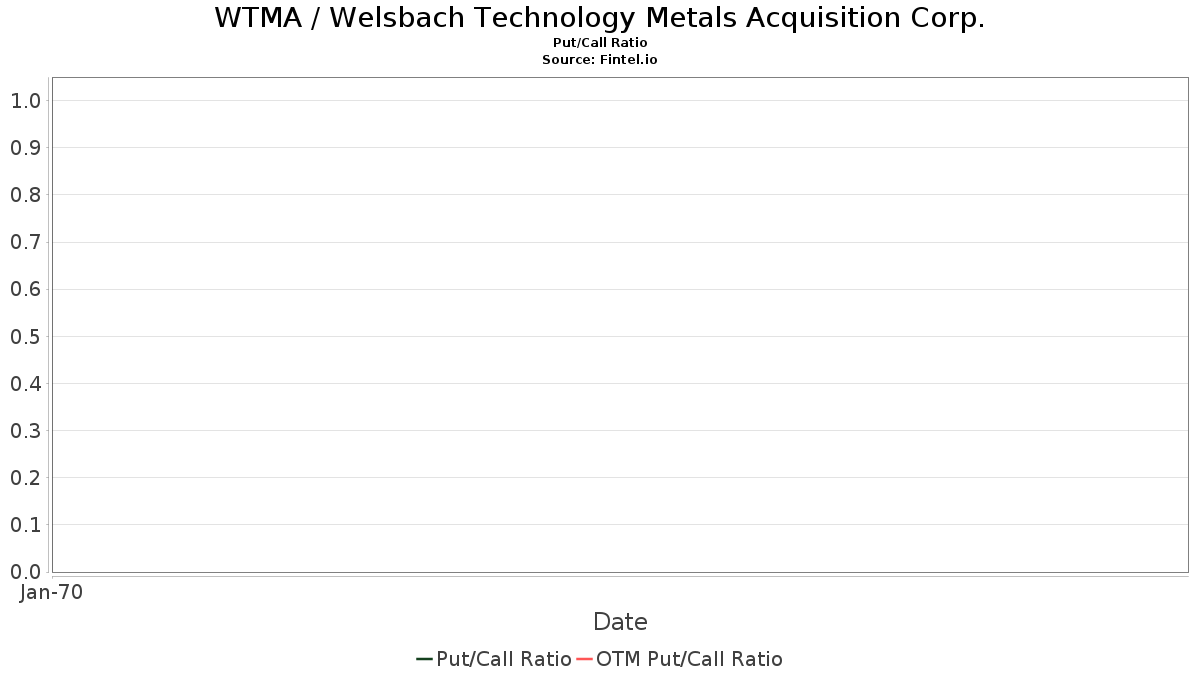Click the 0.7 y-axis tick label
This screenshot has width=1200, height=675.
pyautogui.click(x=26, y=241)
